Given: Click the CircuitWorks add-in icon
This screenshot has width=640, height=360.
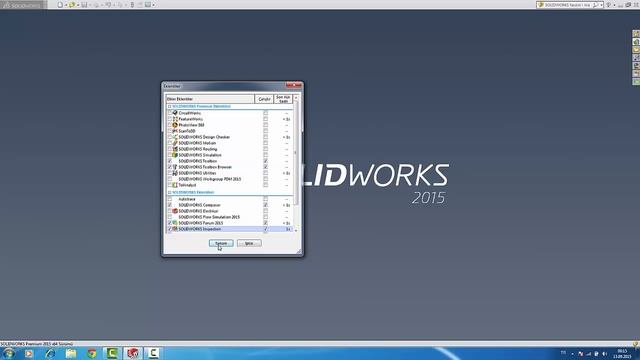Looking at the screenshot, I should (175, 113).
